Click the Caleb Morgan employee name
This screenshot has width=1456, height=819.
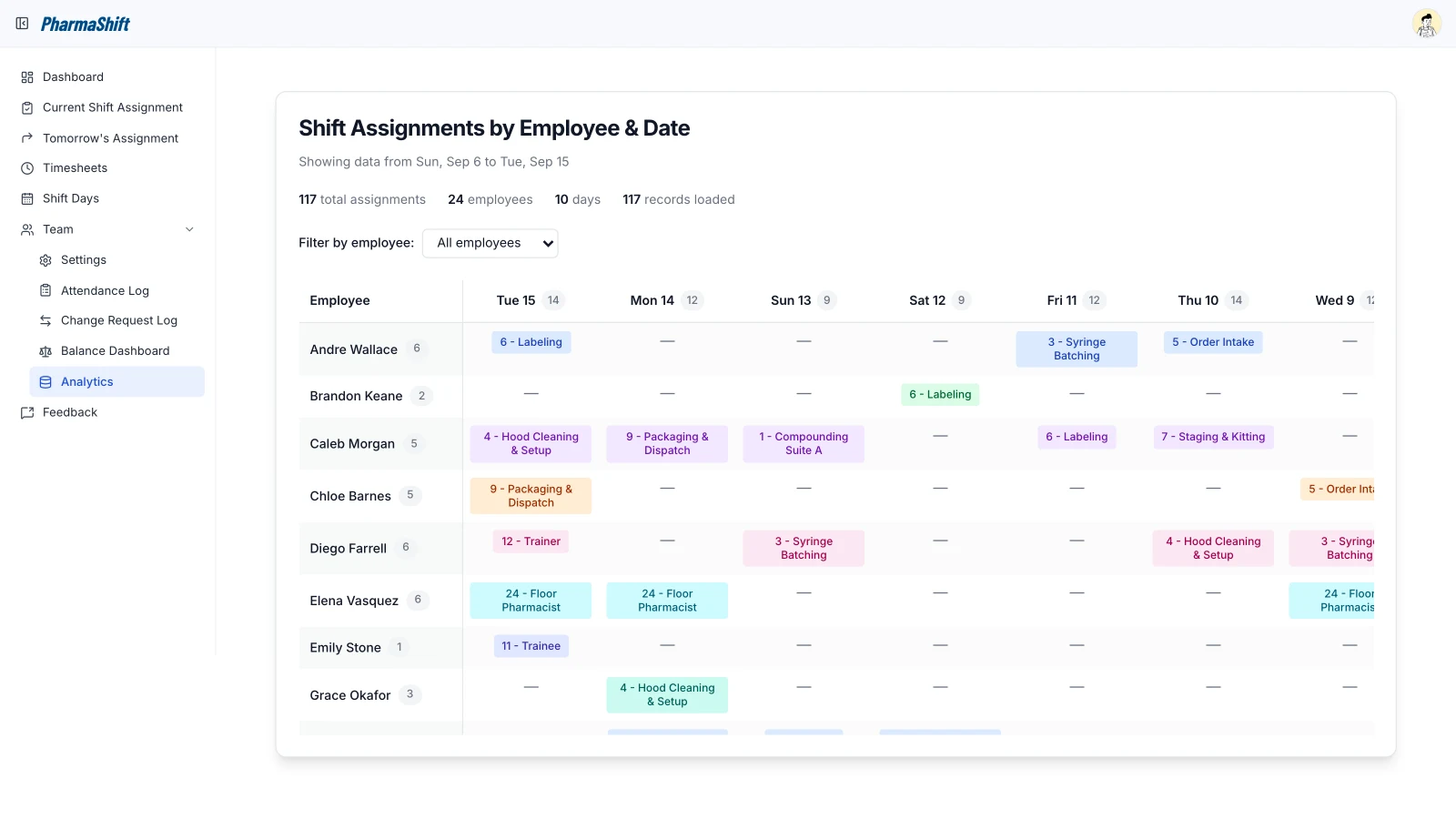pos(352,444)
